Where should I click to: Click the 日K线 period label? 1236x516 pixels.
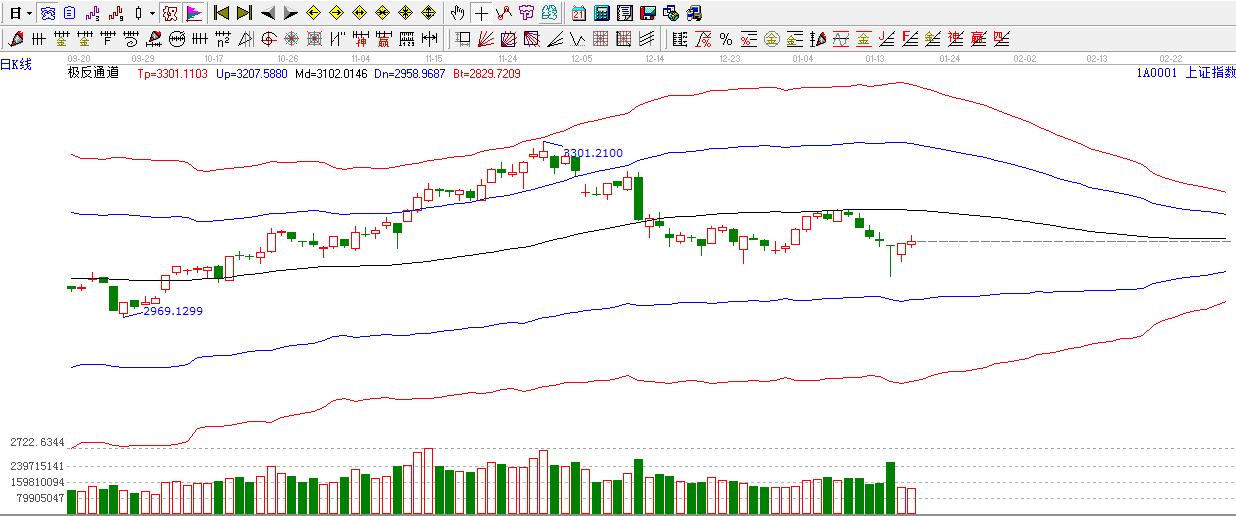point(16,65)
